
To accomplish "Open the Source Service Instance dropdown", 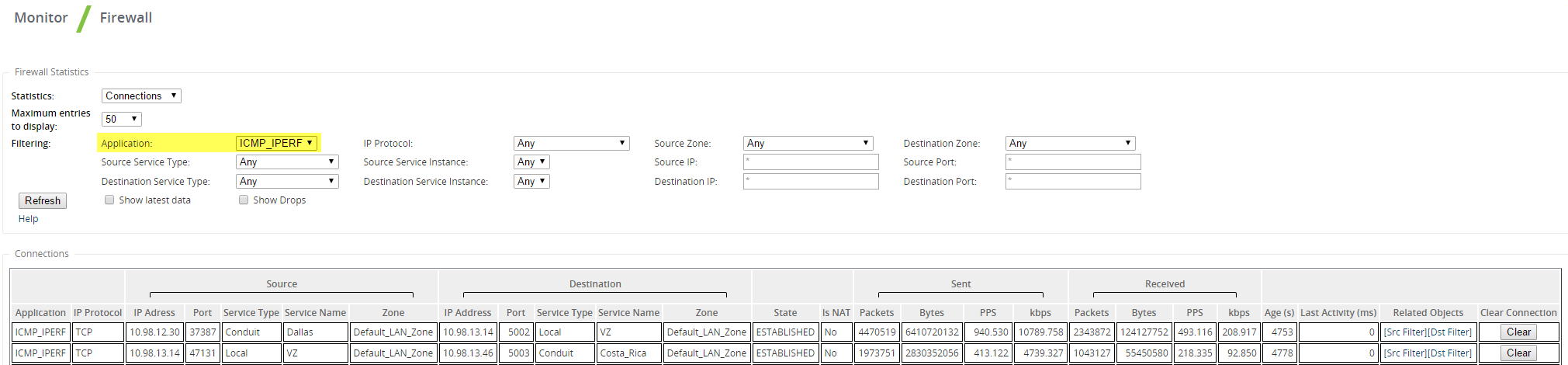I will [531, 162].
